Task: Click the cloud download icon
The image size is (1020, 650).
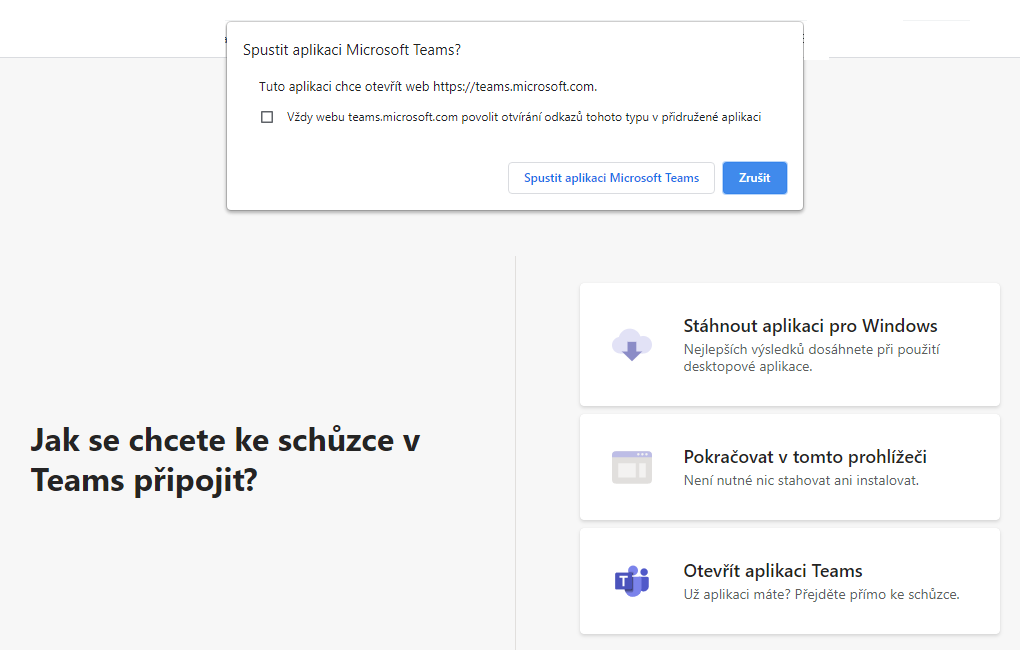Action: [x=632, y=345]
